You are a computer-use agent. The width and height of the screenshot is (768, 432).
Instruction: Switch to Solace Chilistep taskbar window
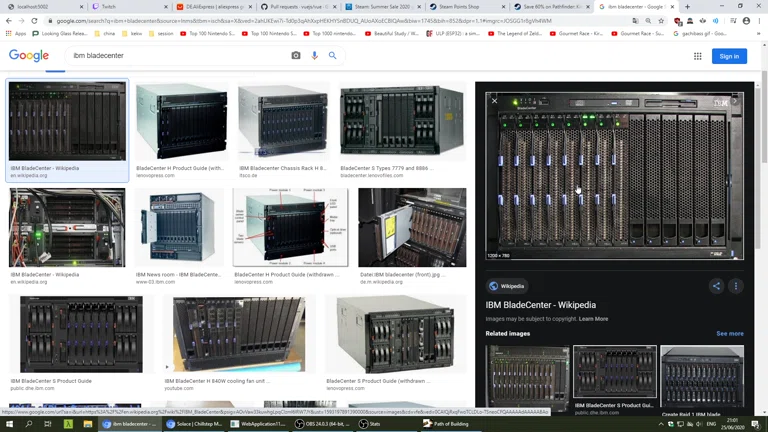point(194,424)
